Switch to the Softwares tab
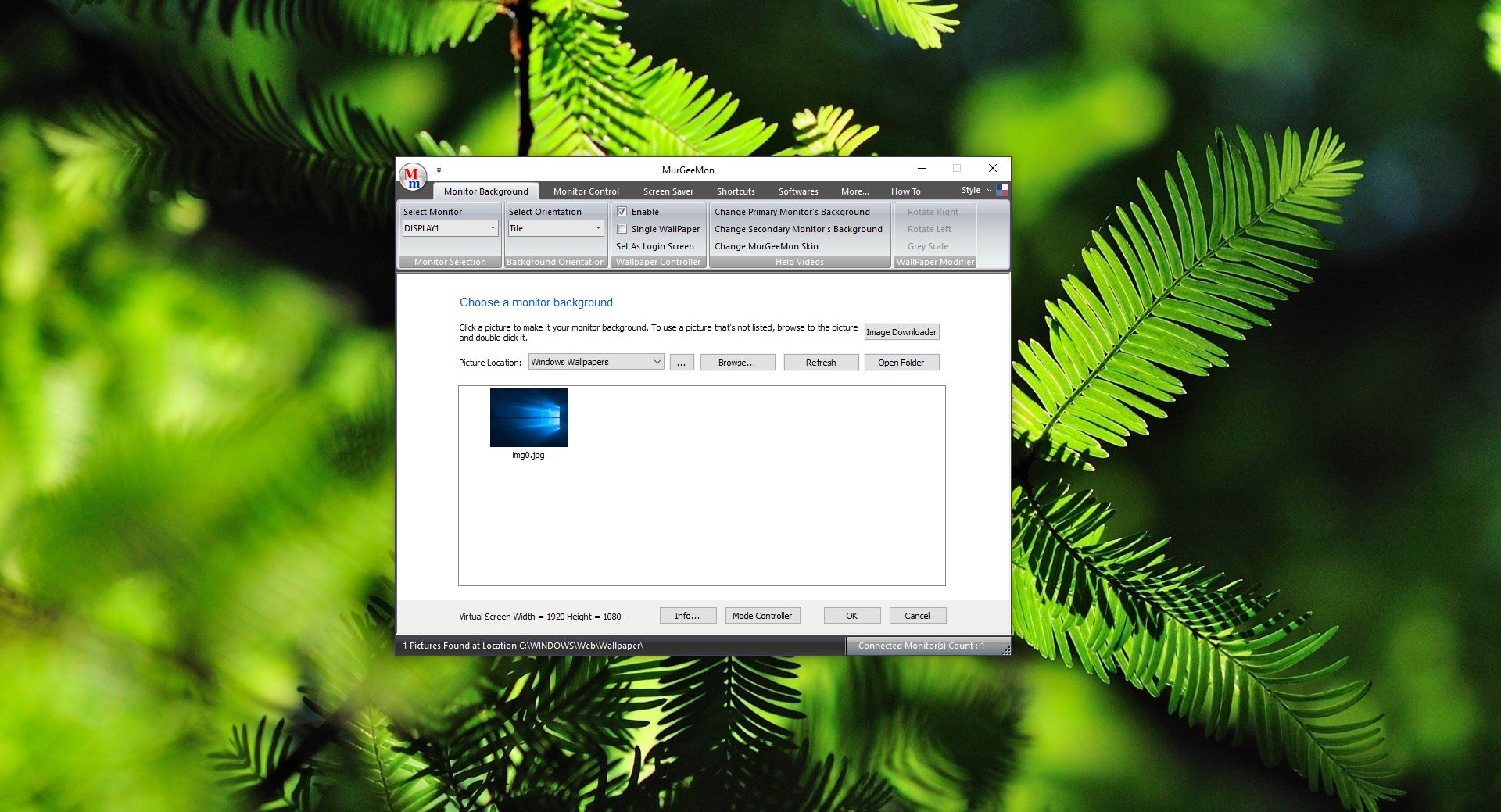Viewport: 1501px width, 812px height. click(797, 191)
